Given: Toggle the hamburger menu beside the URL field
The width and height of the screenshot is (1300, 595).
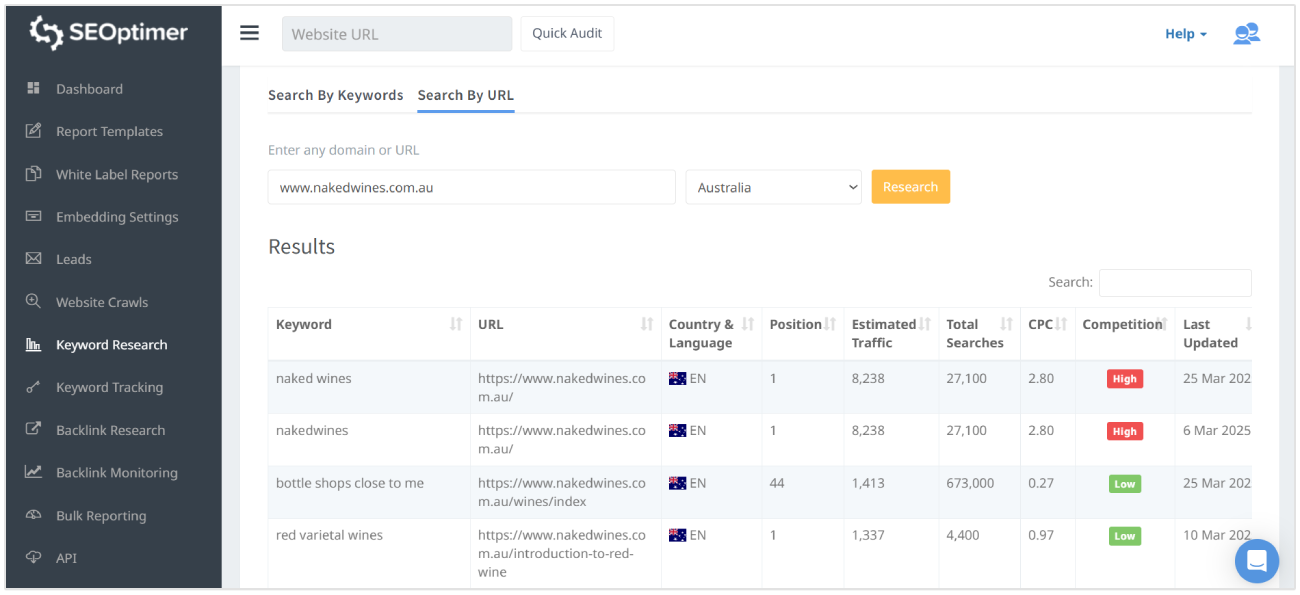Looking at the screenshot, I should [x=249, y=32].
